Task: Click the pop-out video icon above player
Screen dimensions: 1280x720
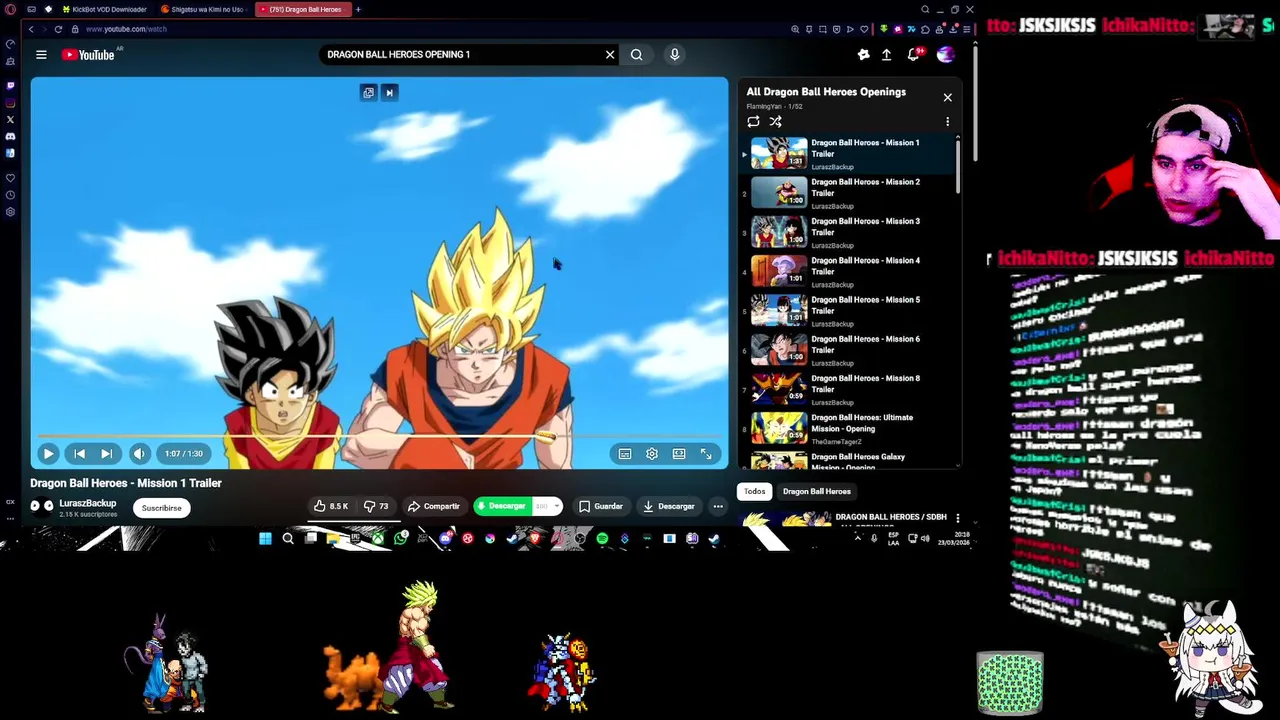Action: pyautogui.click(x=368, y=93)
